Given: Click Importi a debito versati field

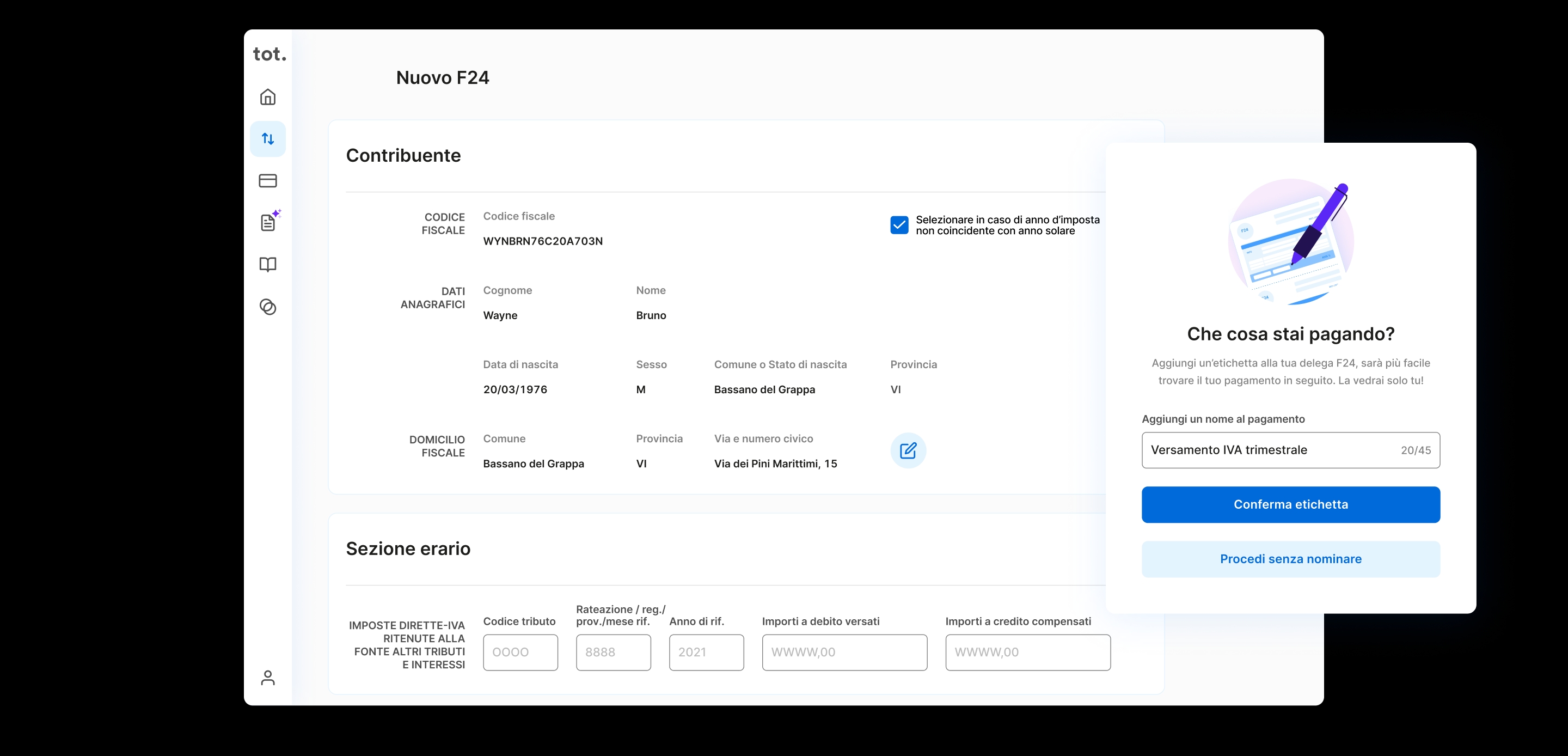Looking at the screenshot, I should click(x=844, y=652).
